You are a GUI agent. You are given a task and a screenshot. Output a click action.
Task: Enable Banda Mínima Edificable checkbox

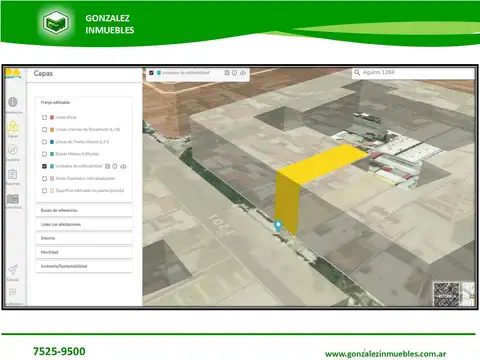tap(44, 154)
